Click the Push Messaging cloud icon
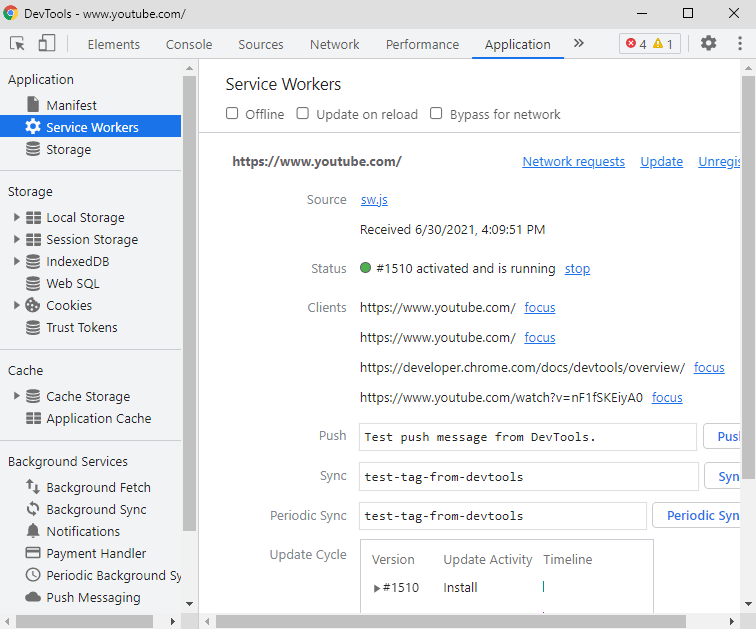This screenshot has width=756, height=629. point(33,597)
